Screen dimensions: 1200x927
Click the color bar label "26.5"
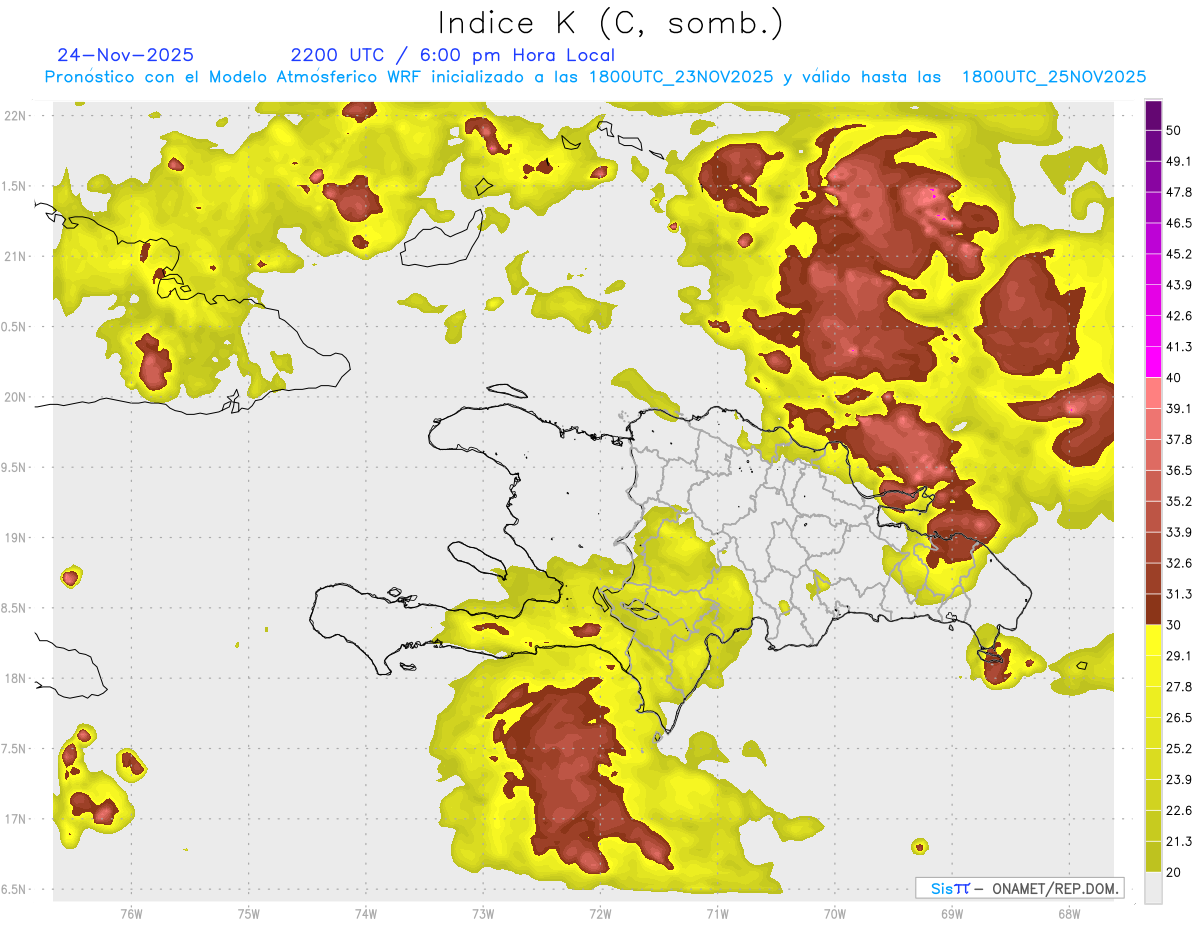coord(1179,717)
